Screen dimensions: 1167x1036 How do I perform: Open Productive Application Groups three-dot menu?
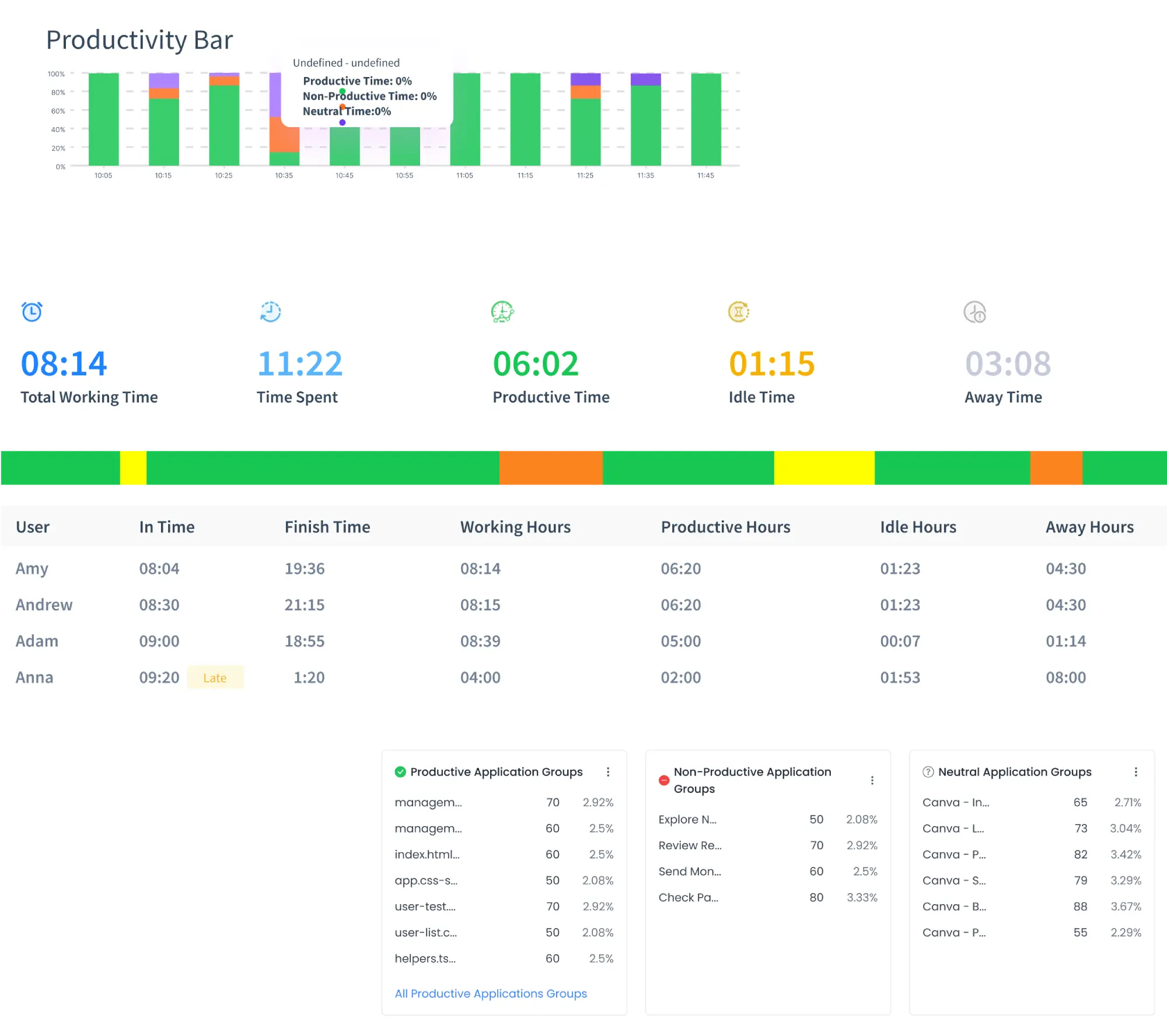pos(608,772)
